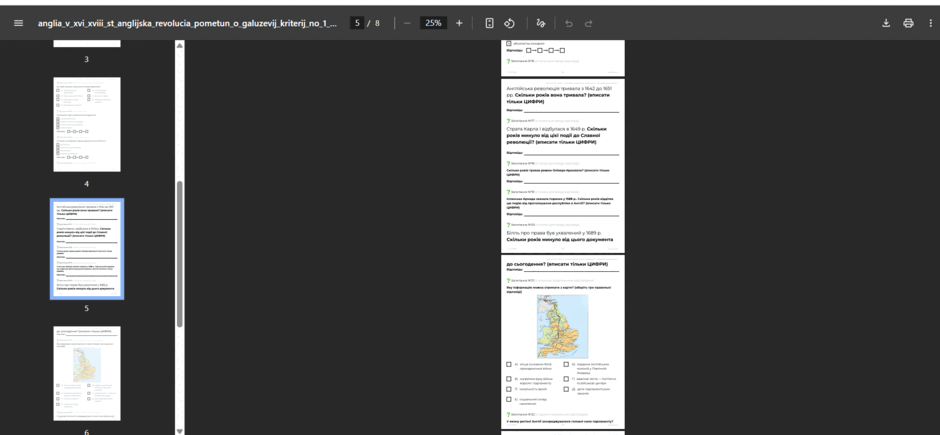Click the thumbnail panel scroll up arrow
The width and height of the screenshot is (940, 435).
tap(179, 46)
